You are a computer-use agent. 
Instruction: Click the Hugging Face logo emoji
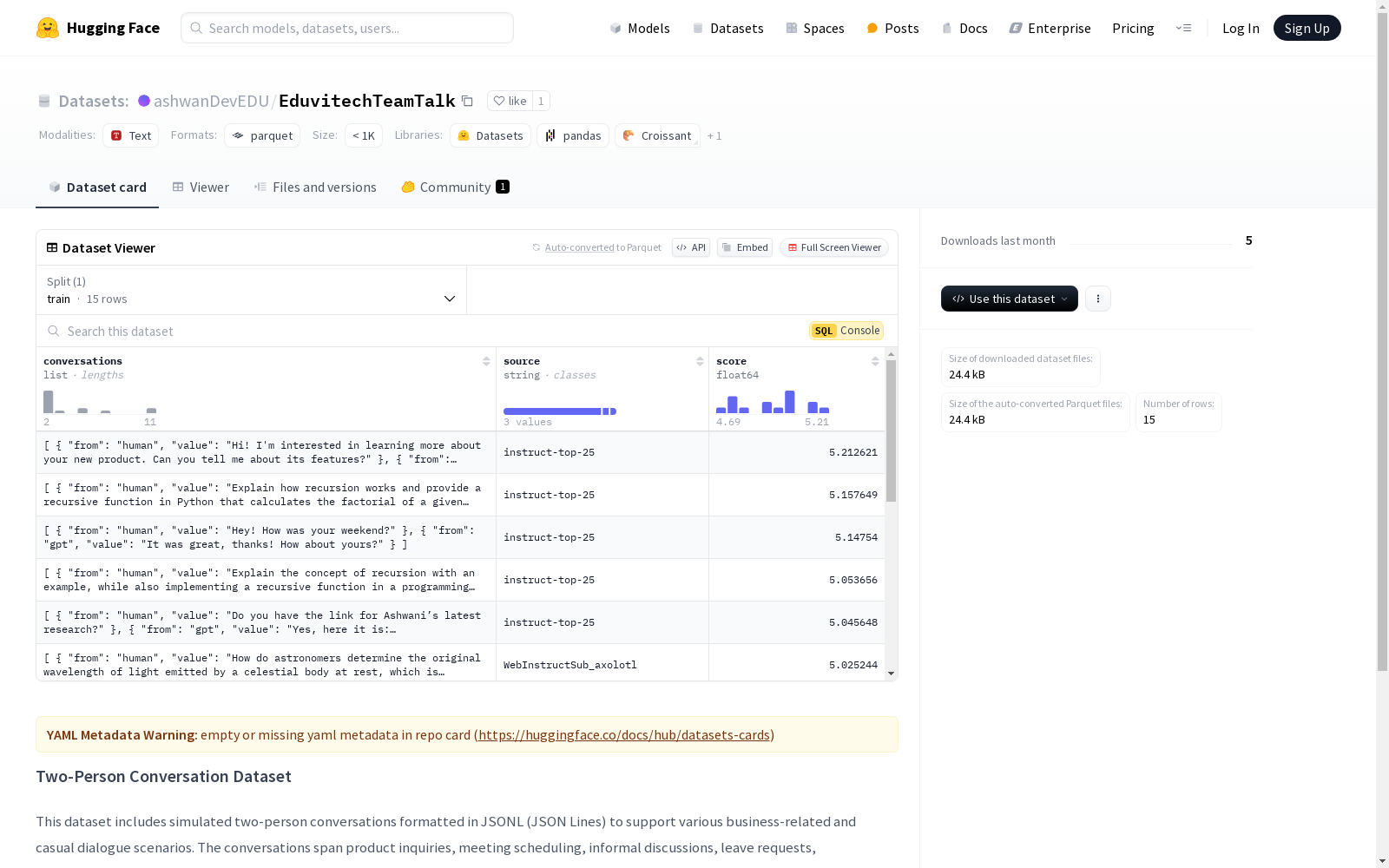[48, 28]
